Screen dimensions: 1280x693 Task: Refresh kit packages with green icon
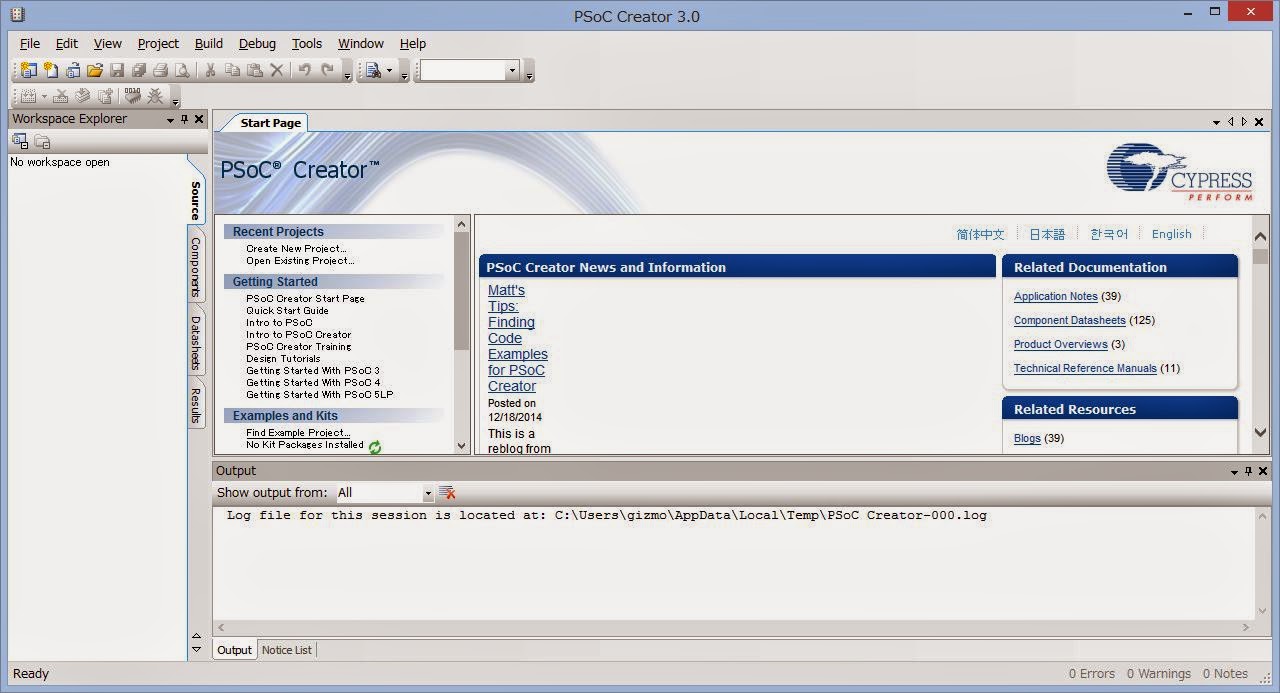pyautogui.click(x=375, y=447)
